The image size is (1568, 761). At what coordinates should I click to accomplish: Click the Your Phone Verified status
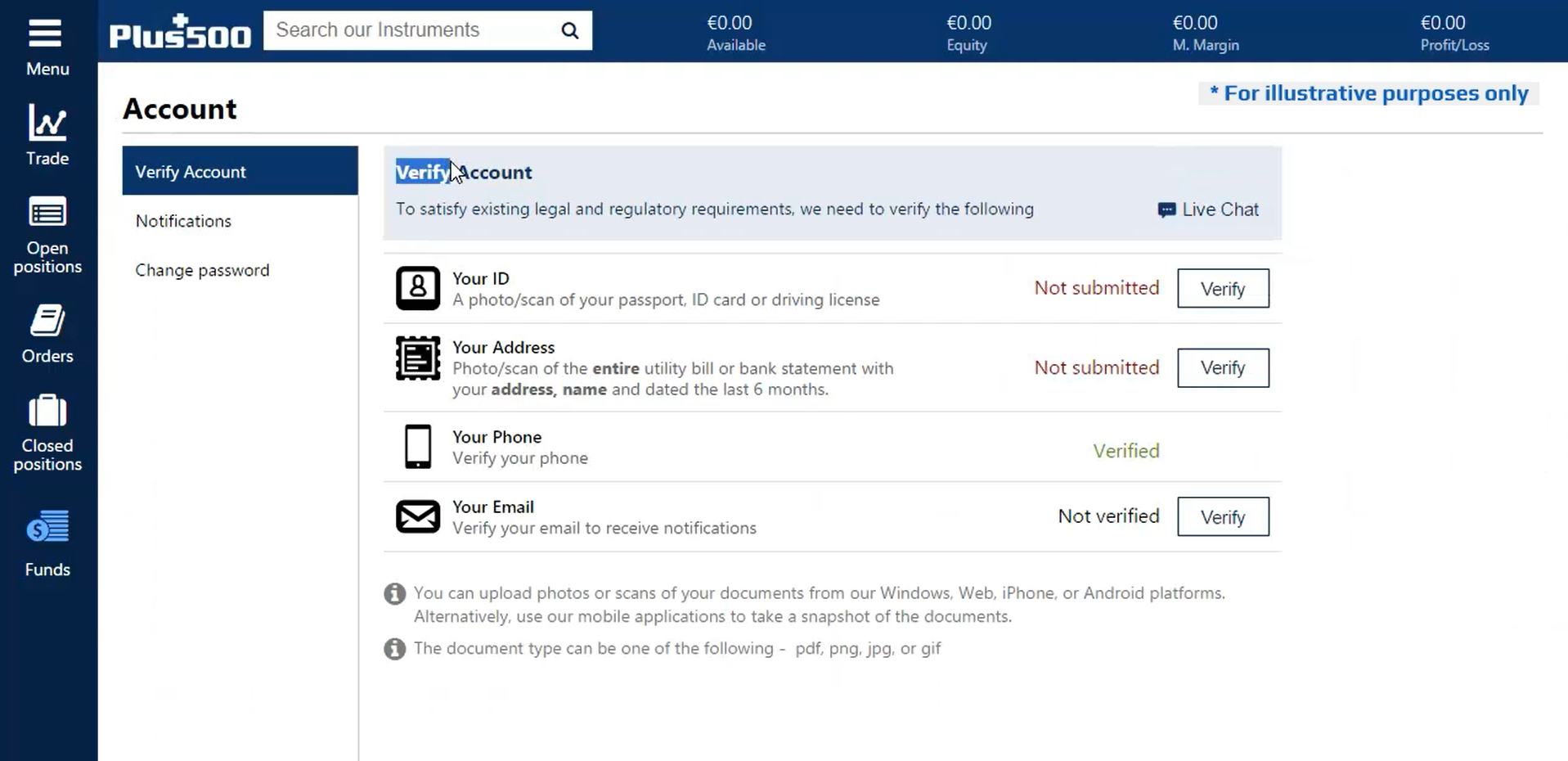click(x=1126, y=451)
